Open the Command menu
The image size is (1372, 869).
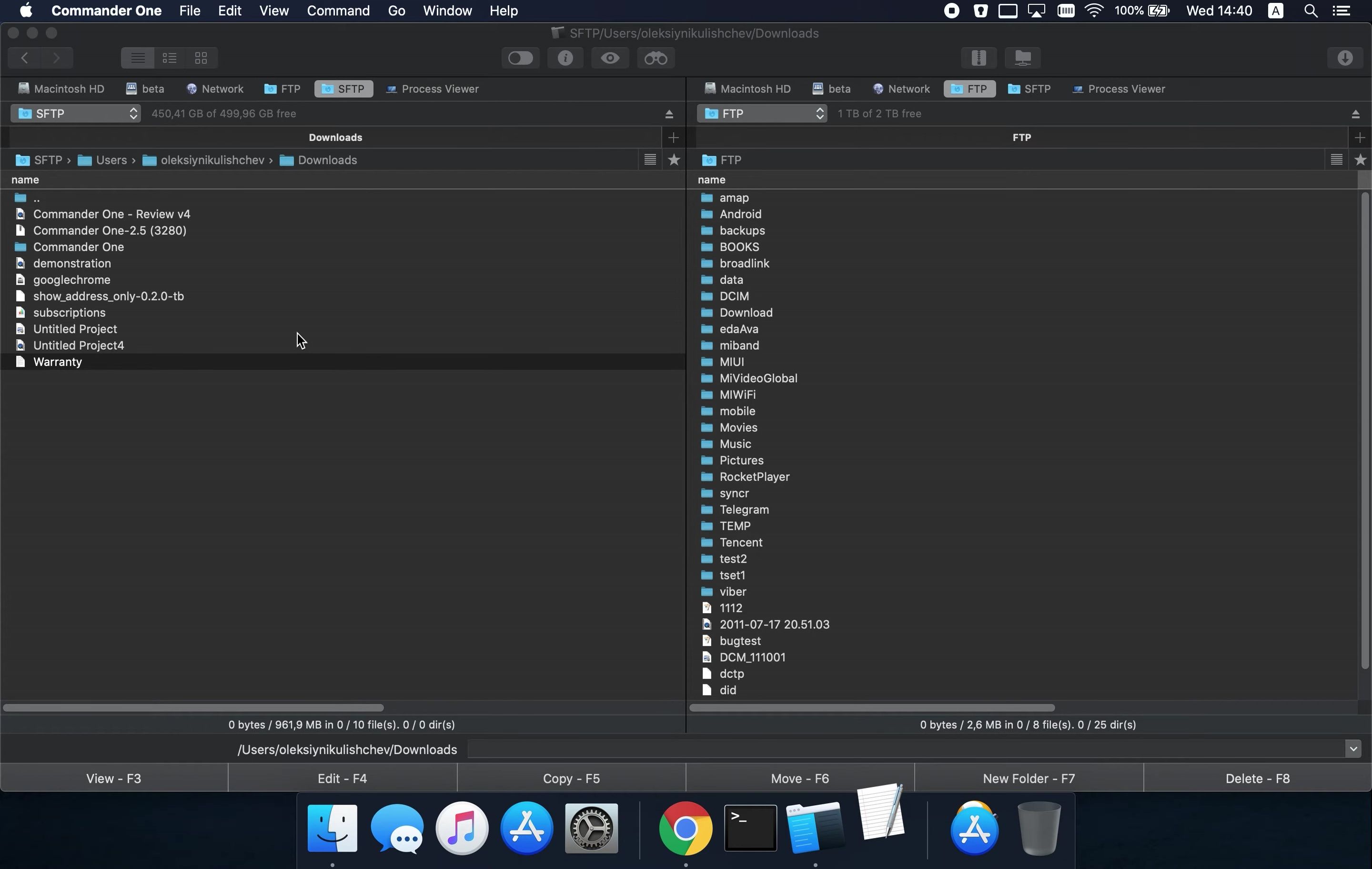pos(338,11)
